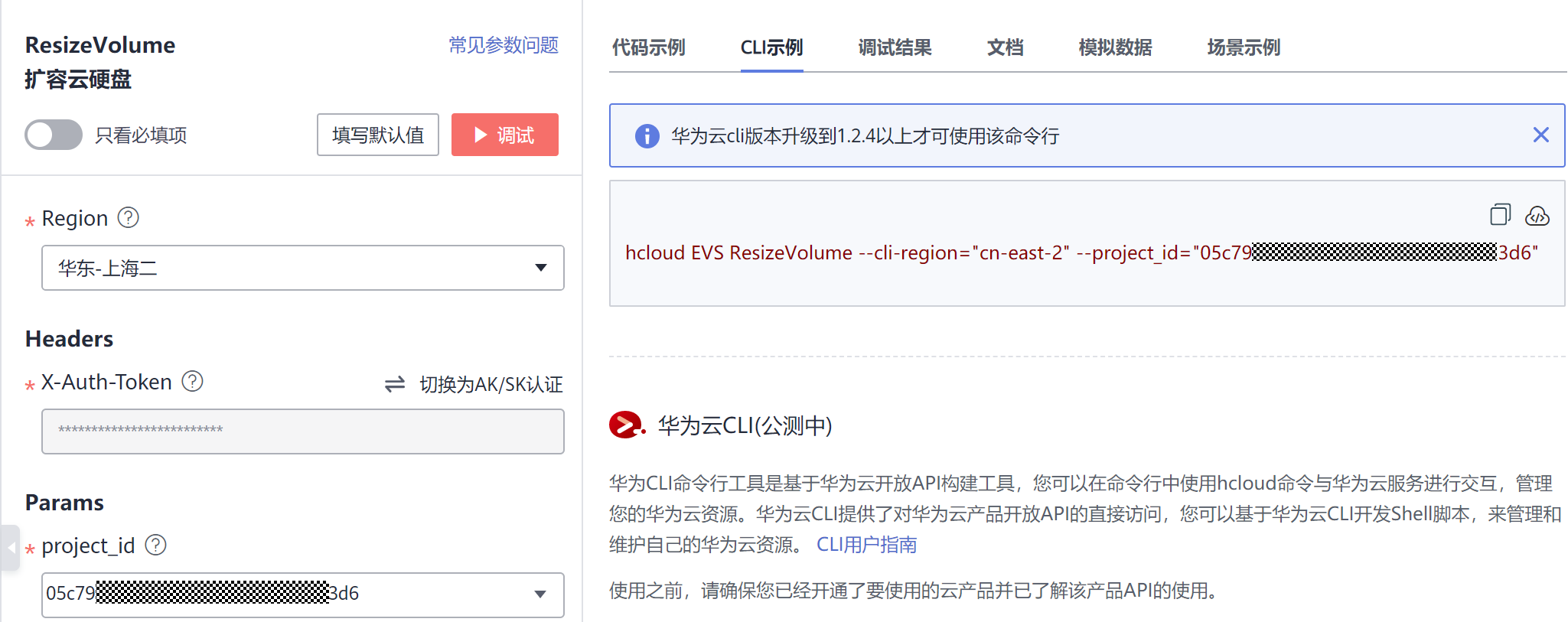Open the cloud shell code icon
This screenshot has width=1568, height=622.
point(1537,216)
